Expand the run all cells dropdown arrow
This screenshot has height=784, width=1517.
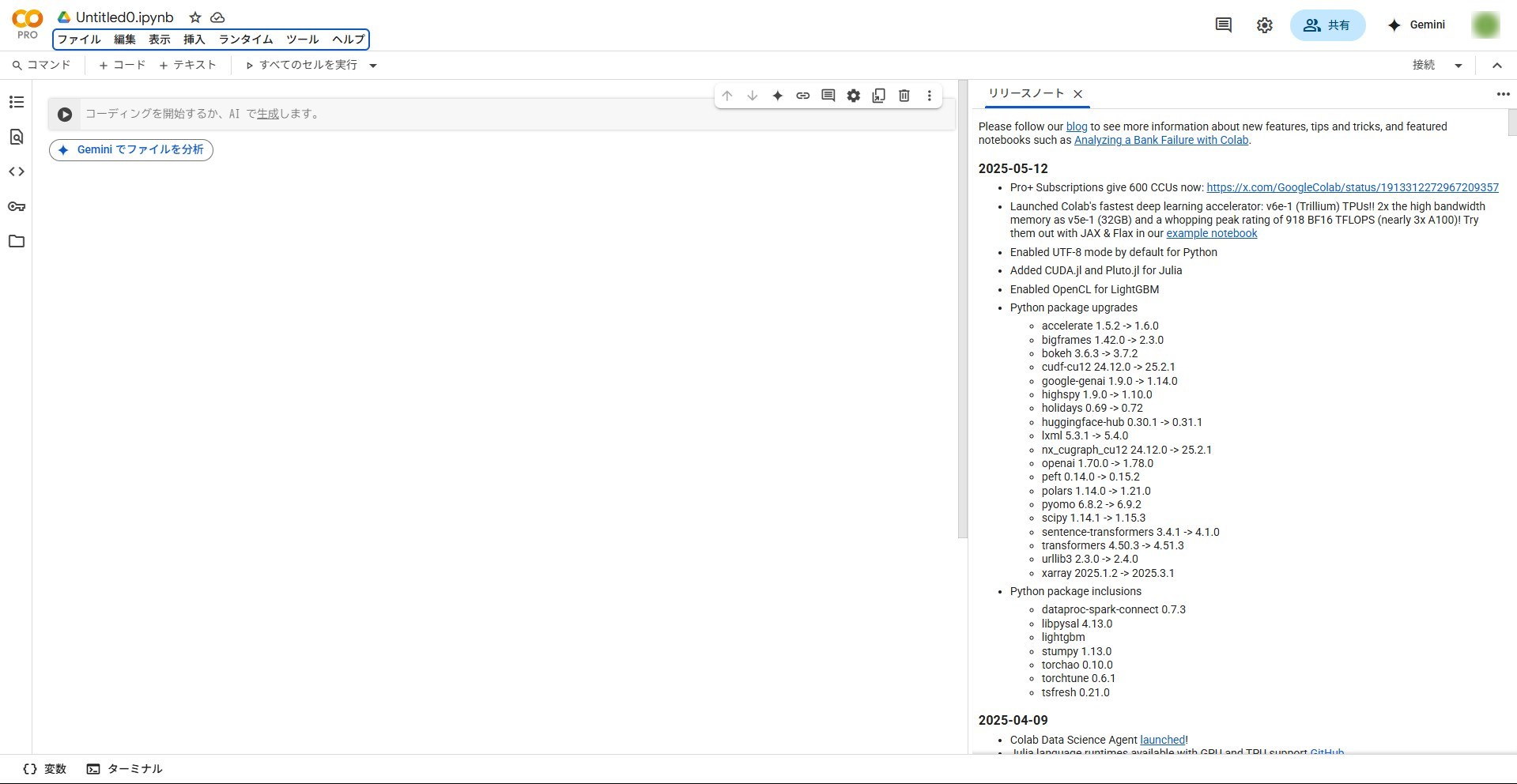[373, 66]
